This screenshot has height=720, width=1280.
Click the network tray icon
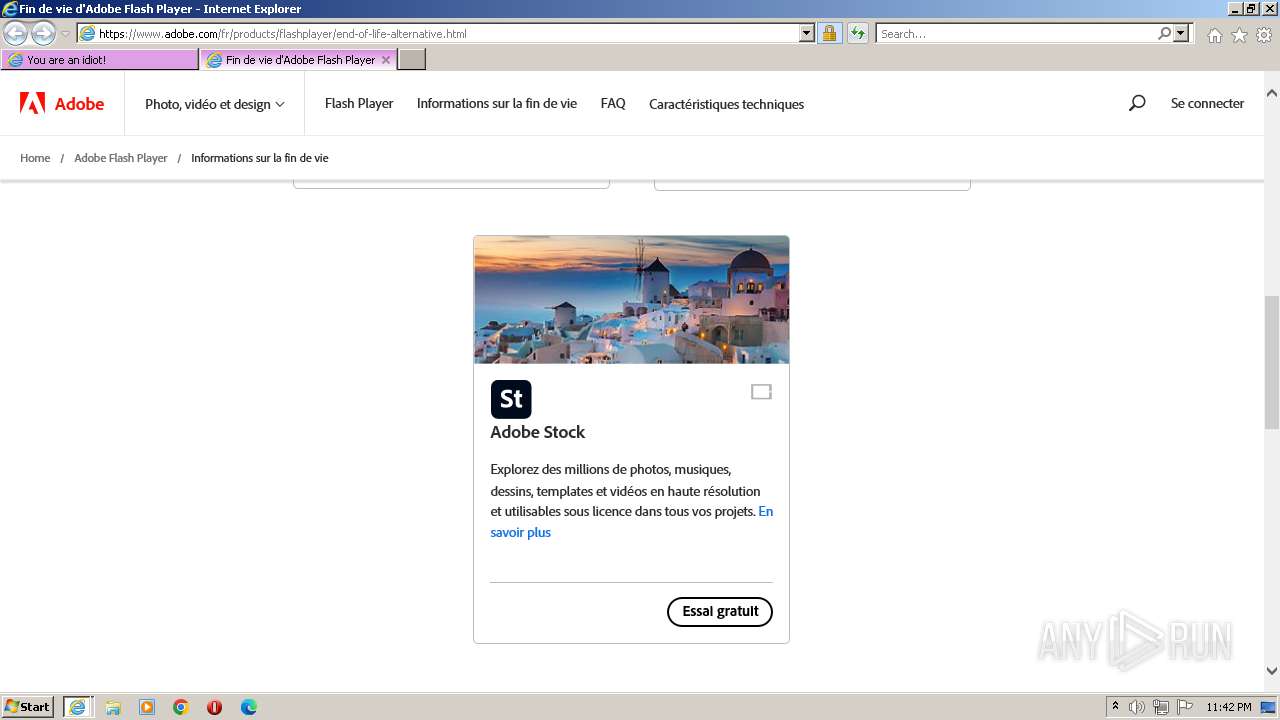coord(1161,707)
